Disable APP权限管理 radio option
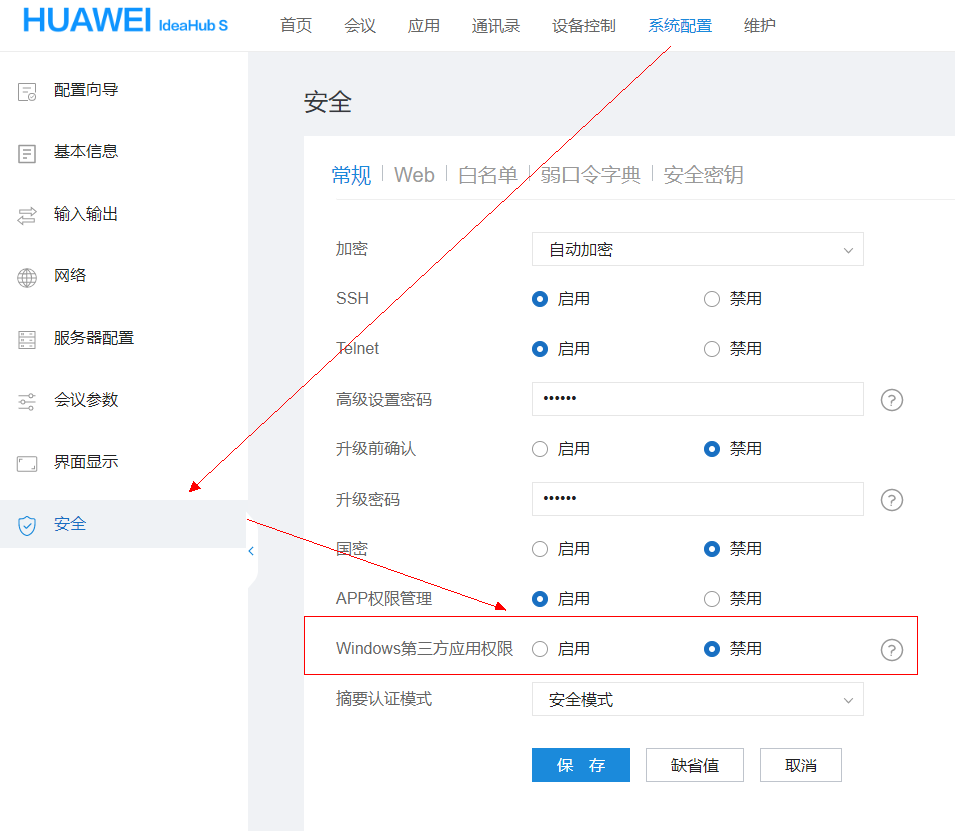 click(x=712, y=599)
